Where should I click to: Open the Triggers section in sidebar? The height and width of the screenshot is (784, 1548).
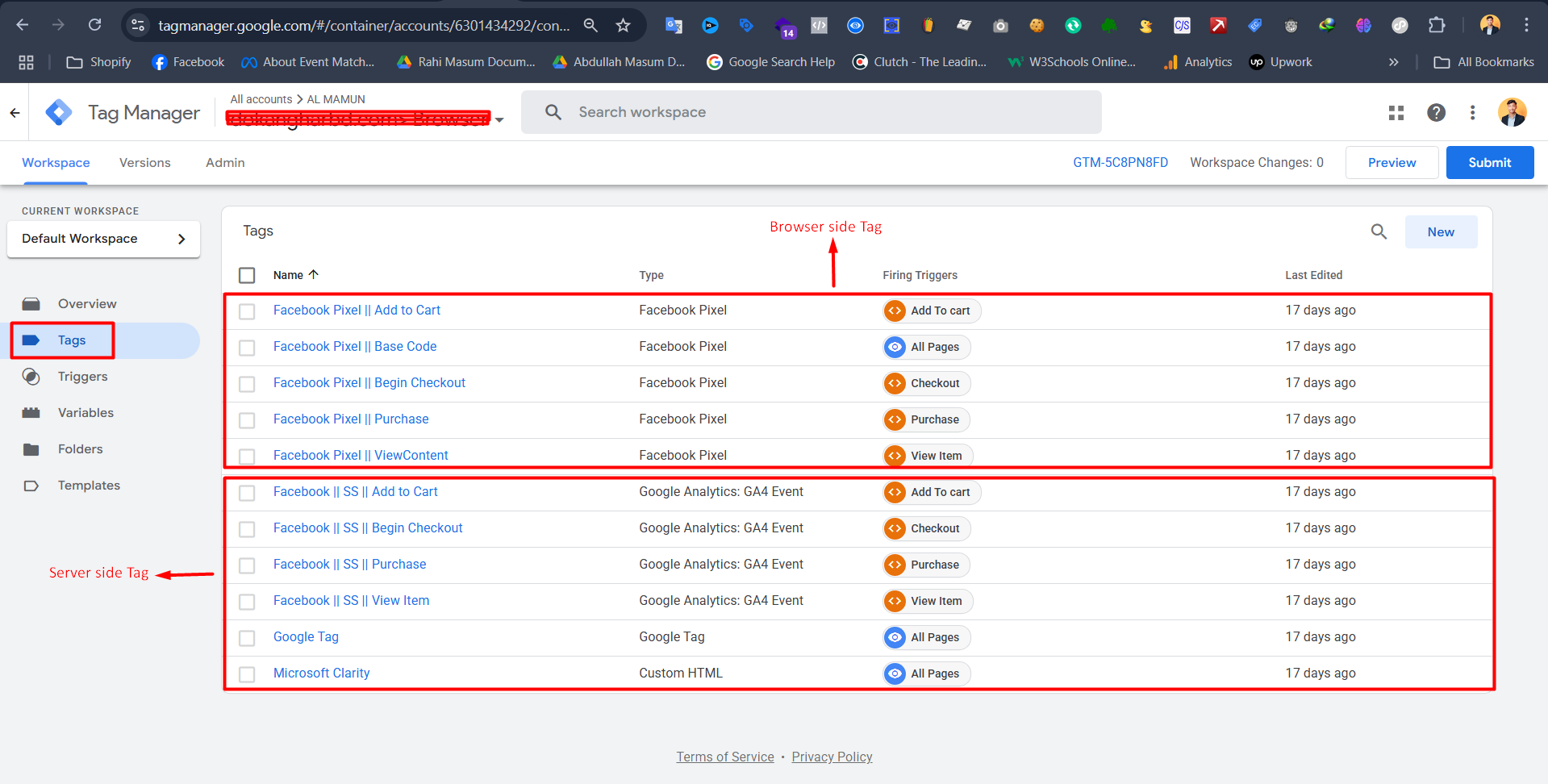tap(82, 377)
